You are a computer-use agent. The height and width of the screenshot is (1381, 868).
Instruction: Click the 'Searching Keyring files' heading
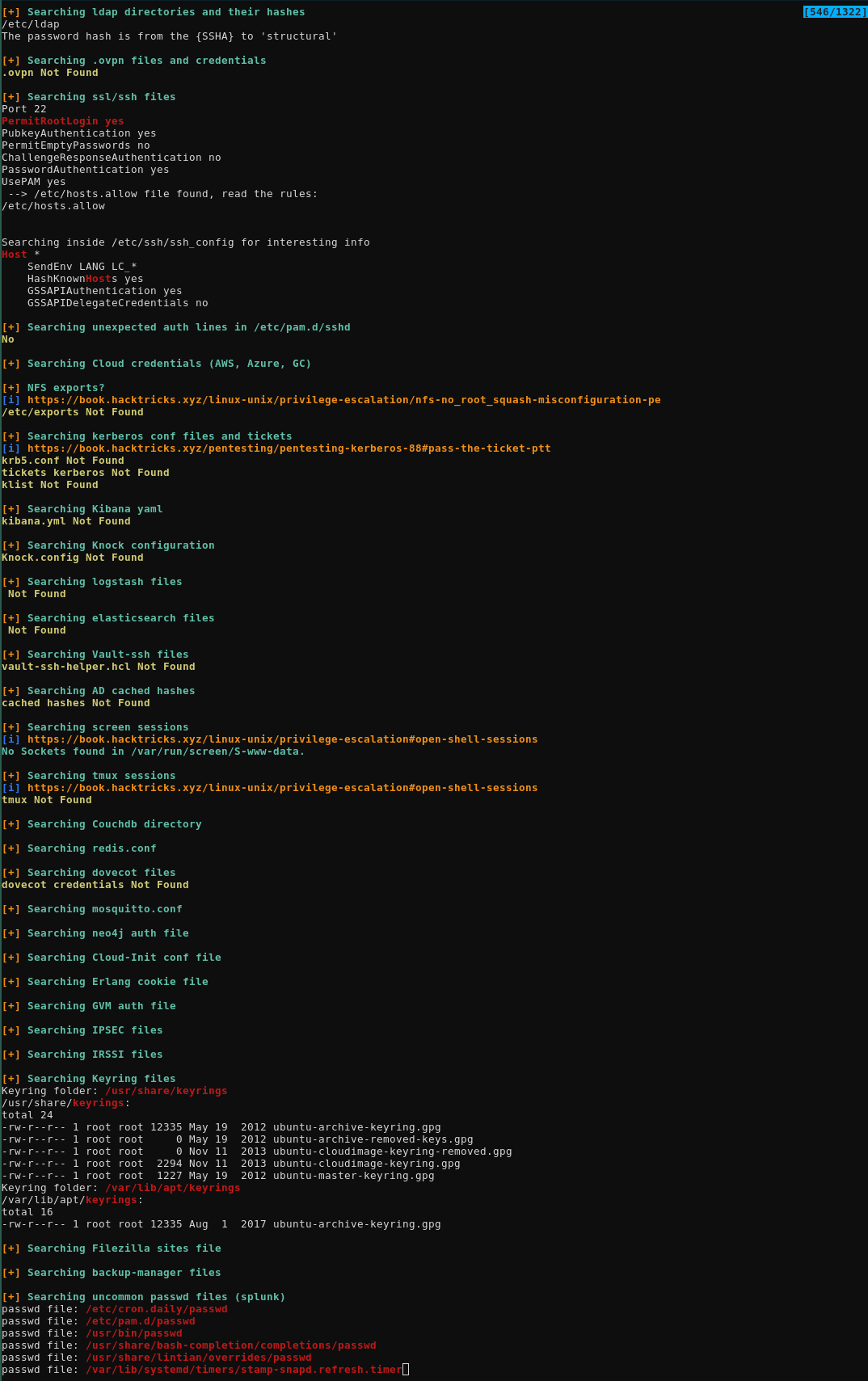[x=101, y=1079]
